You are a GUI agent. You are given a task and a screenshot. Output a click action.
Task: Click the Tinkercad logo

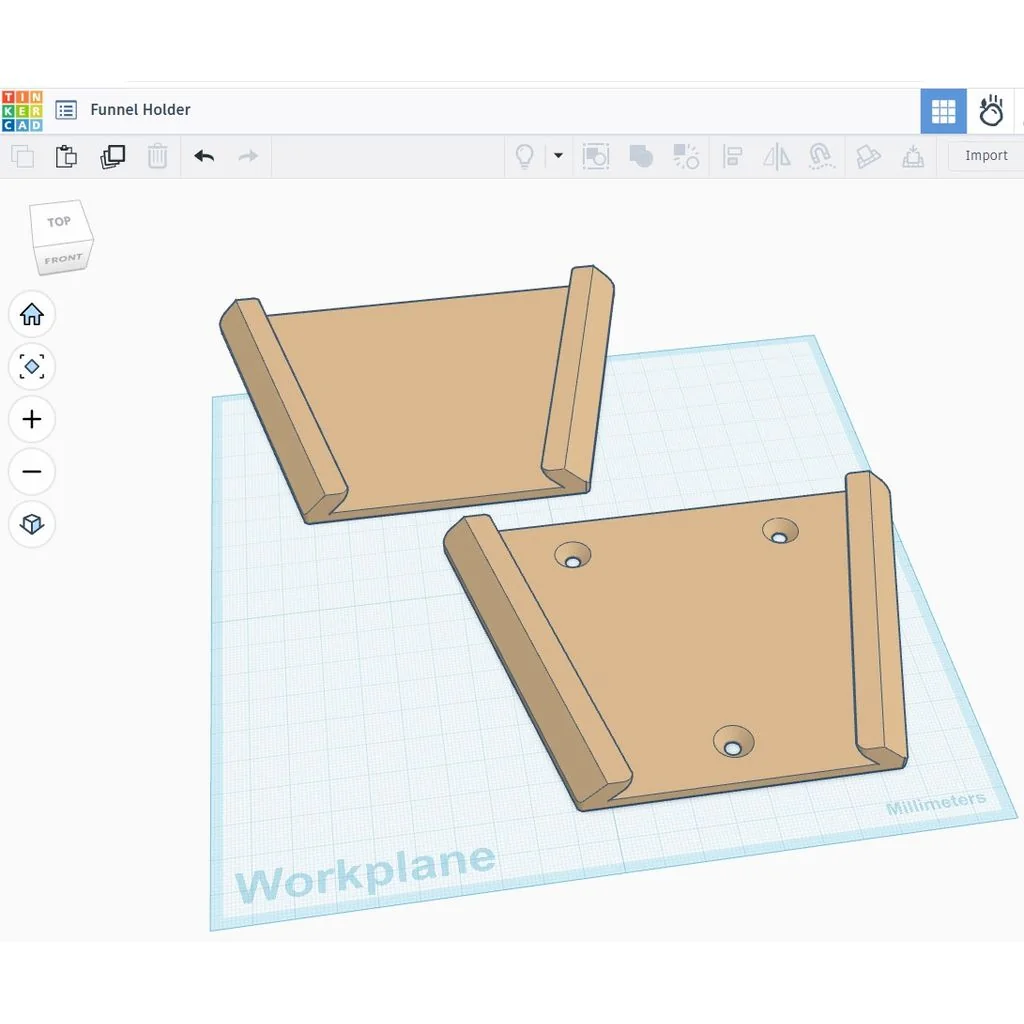pyautogui.click(x=22, y=110)
